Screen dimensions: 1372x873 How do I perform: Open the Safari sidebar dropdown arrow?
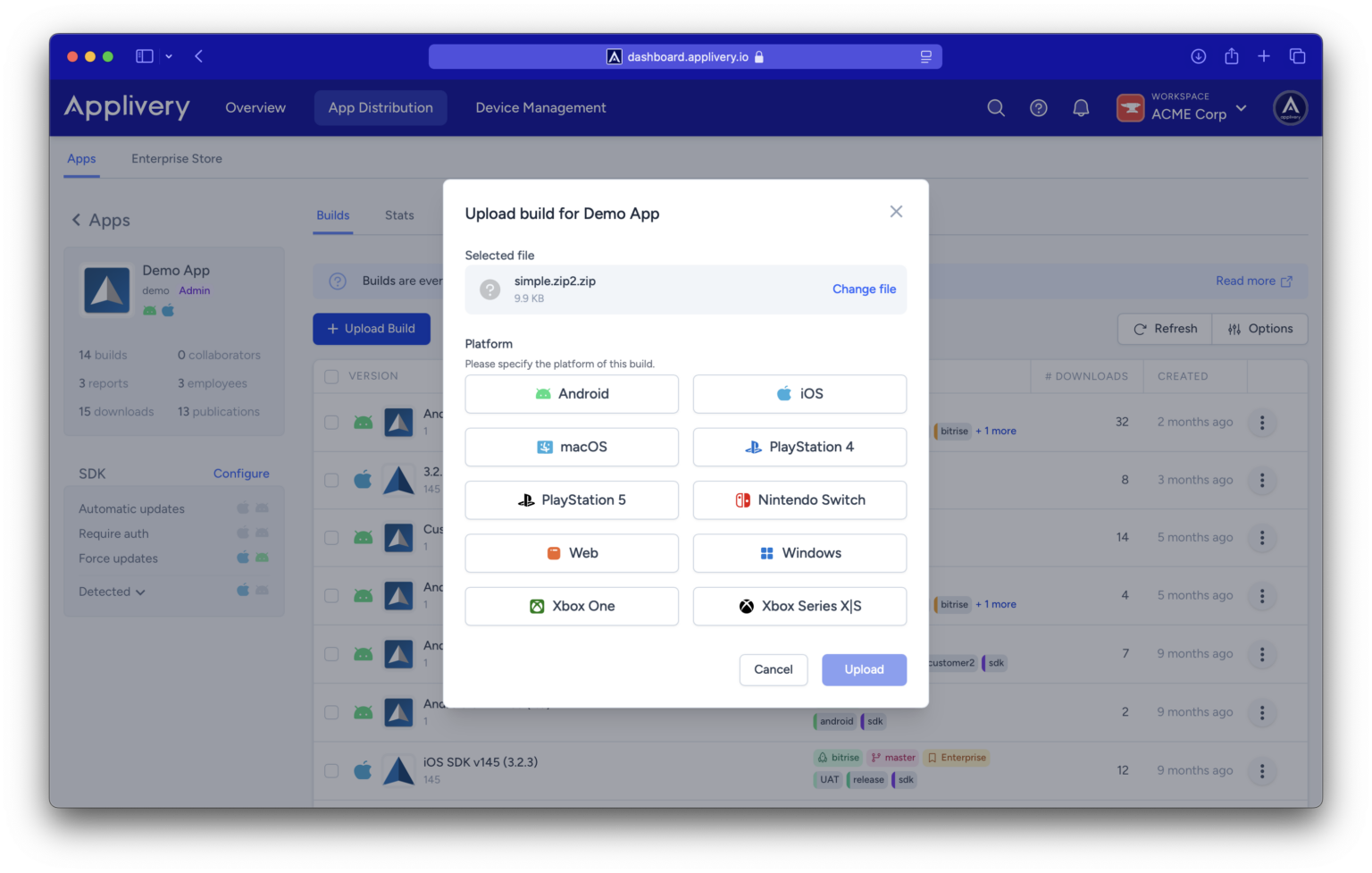(x=169, y=56)
